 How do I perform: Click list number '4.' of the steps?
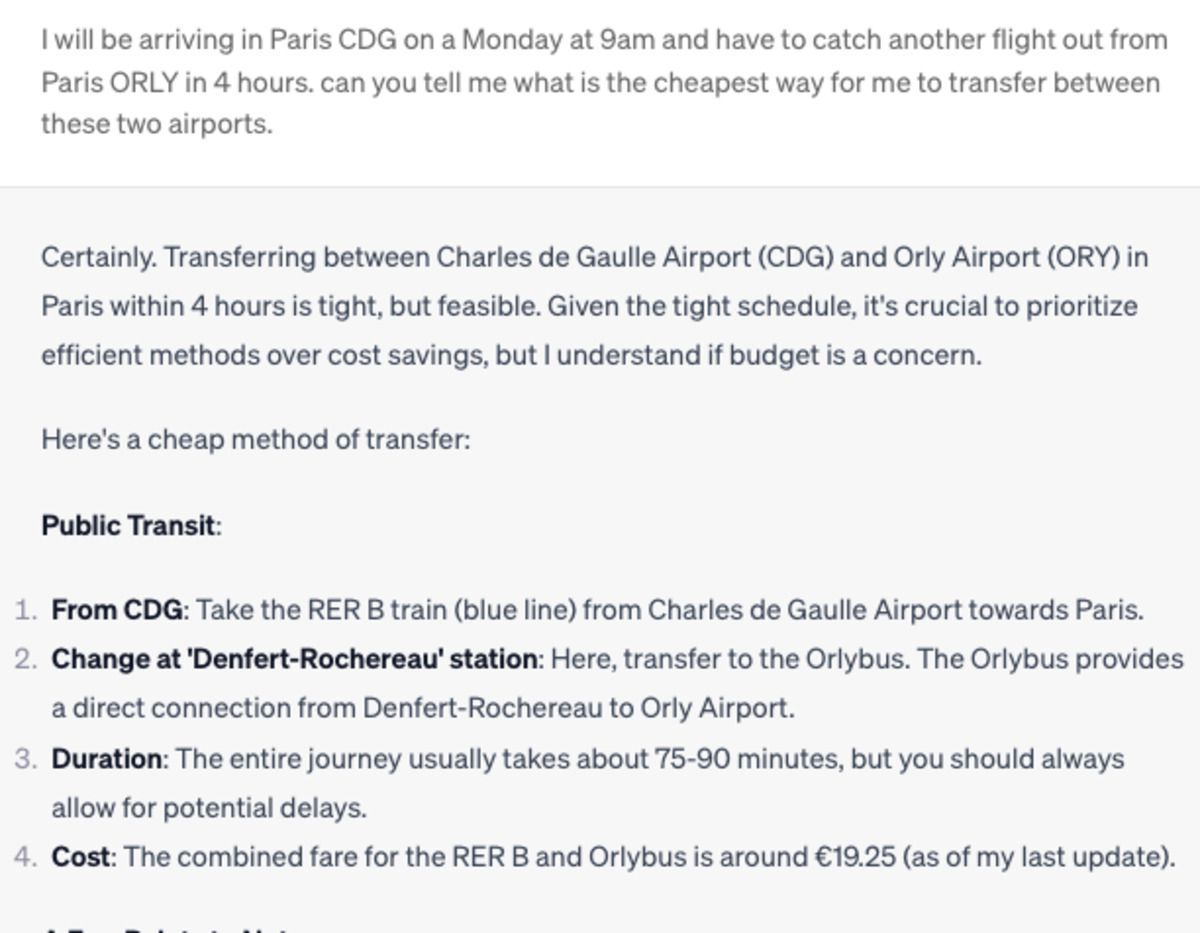[27, 857]
